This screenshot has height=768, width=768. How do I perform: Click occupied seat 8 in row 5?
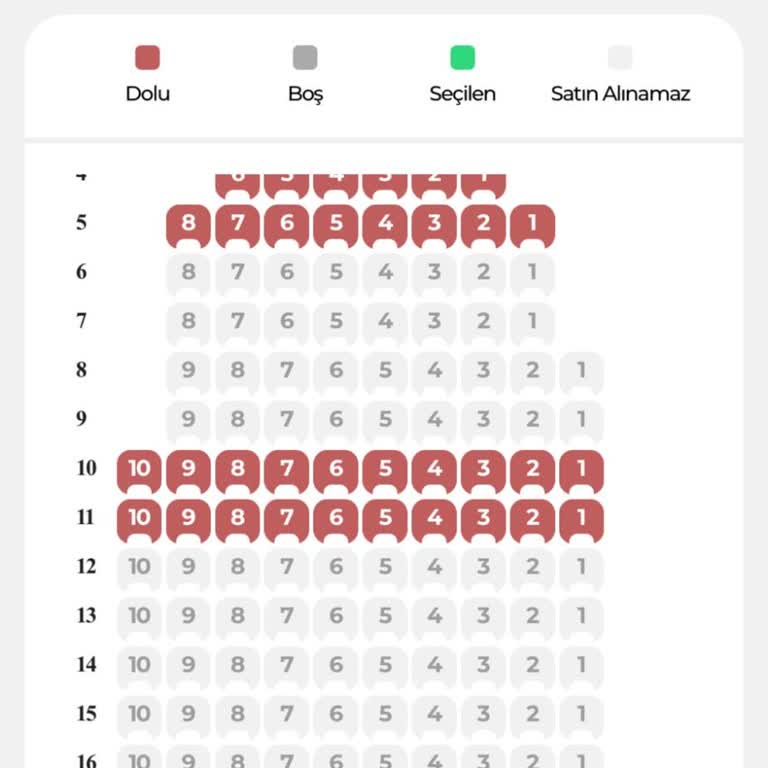(x=188, y=223)
